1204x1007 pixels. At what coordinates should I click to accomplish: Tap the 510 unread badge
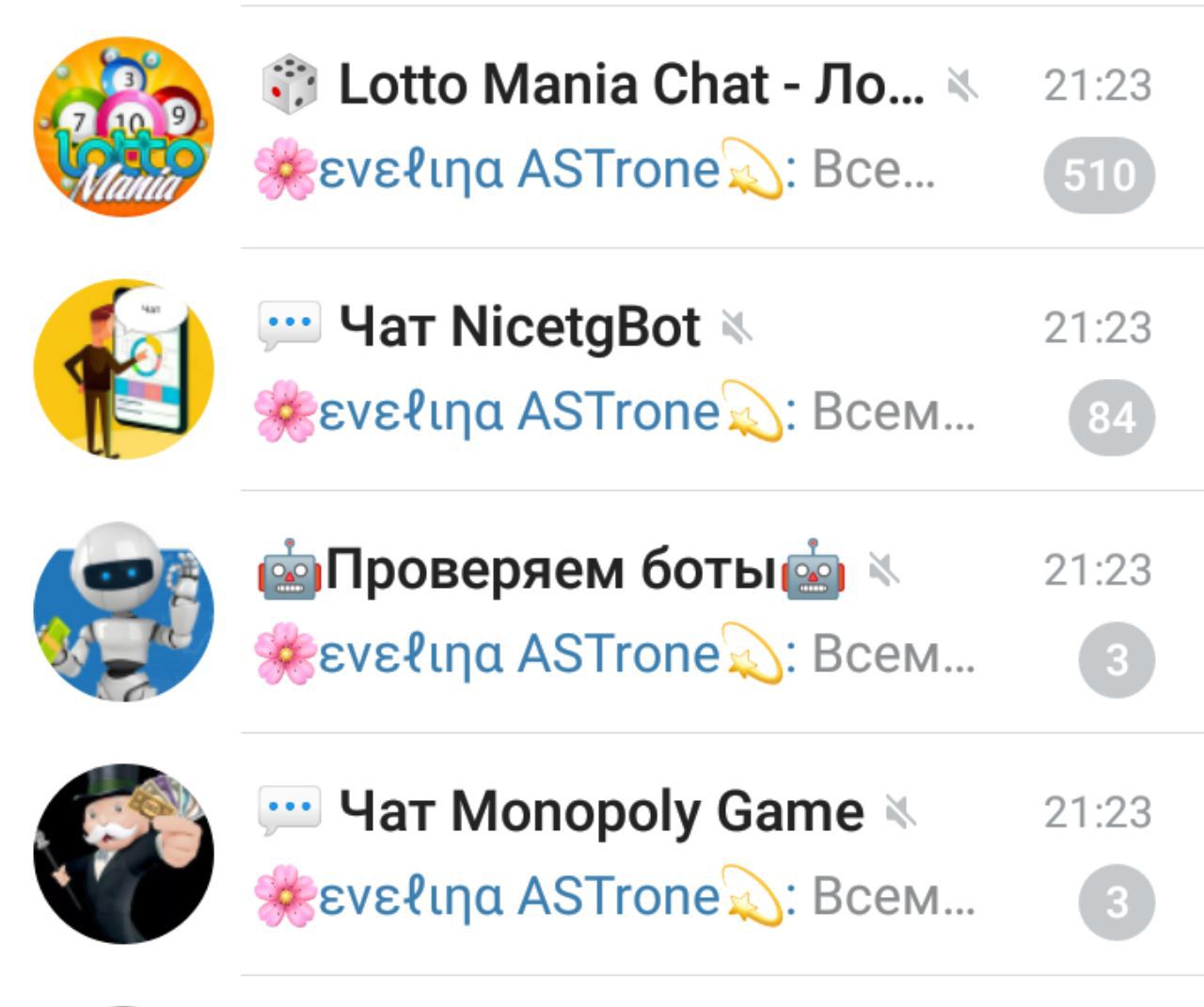(x=1099, y=175)
